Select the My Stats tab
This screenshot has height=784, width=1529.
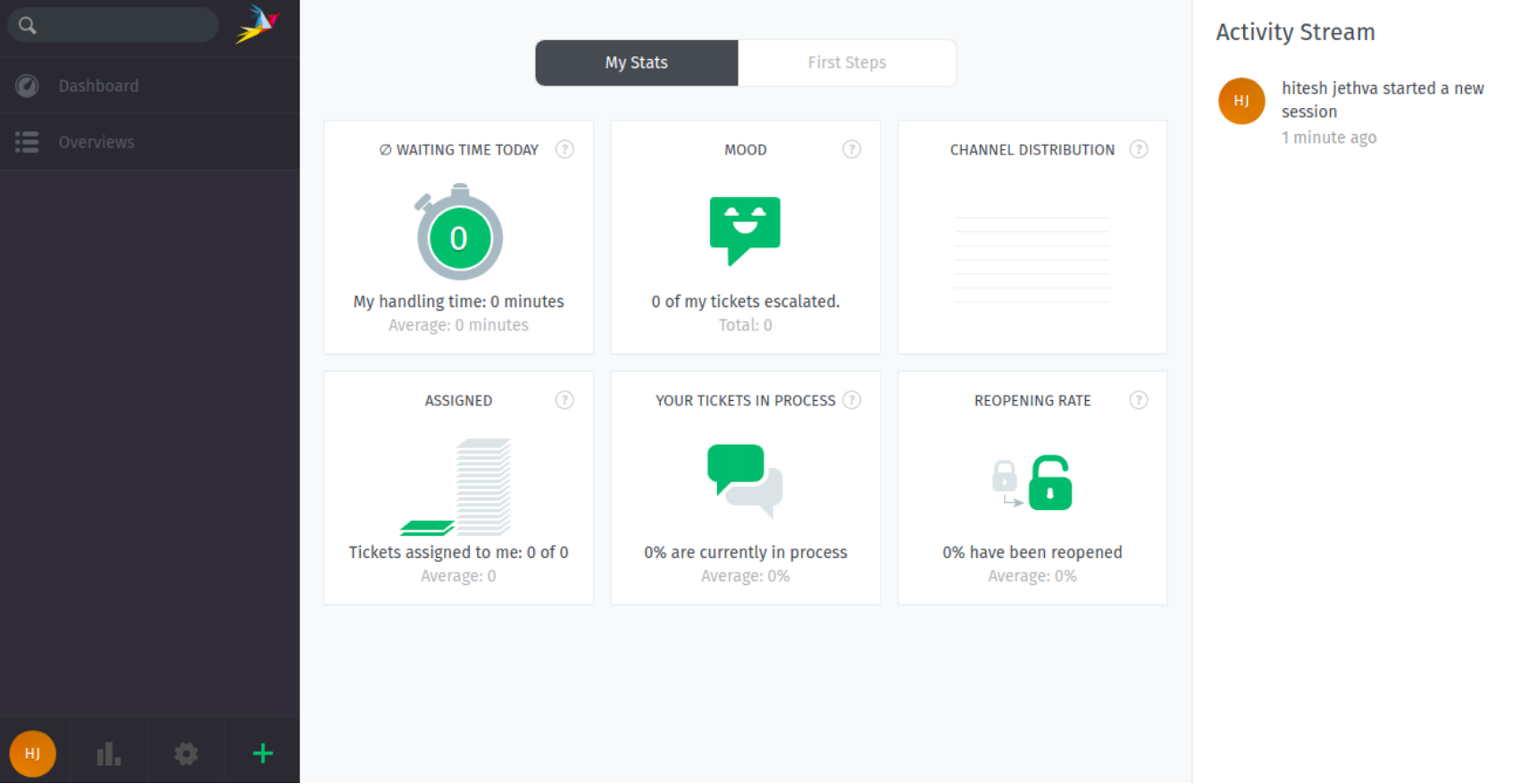636,63
